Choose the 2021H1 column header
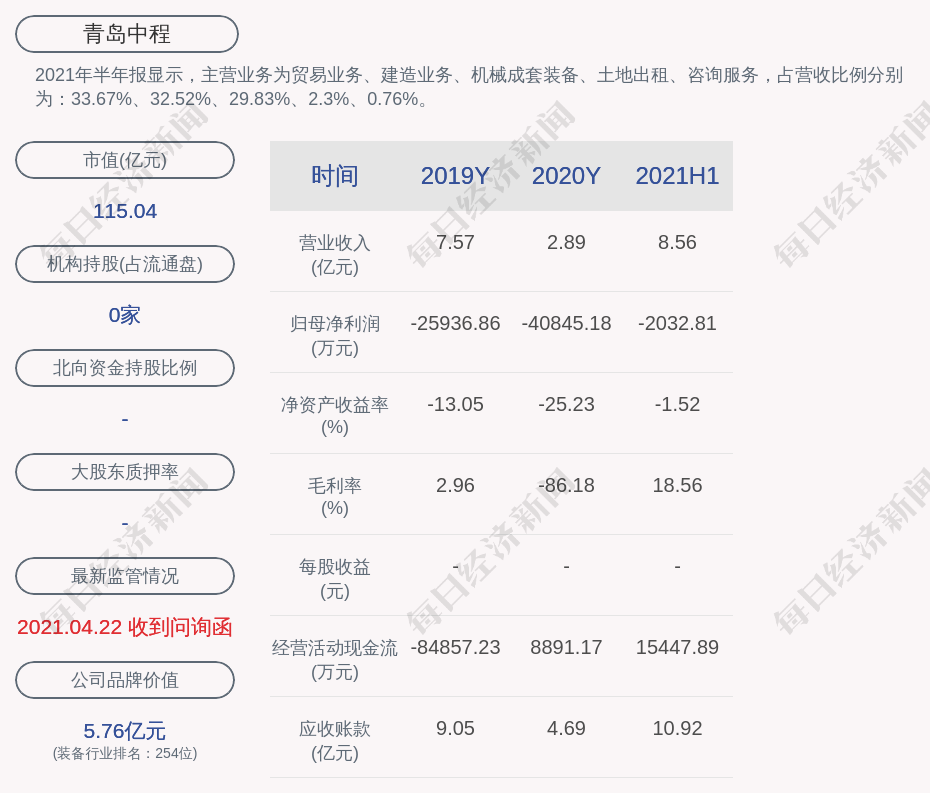Viewport: 930px width, 793px height. [677, 176]
